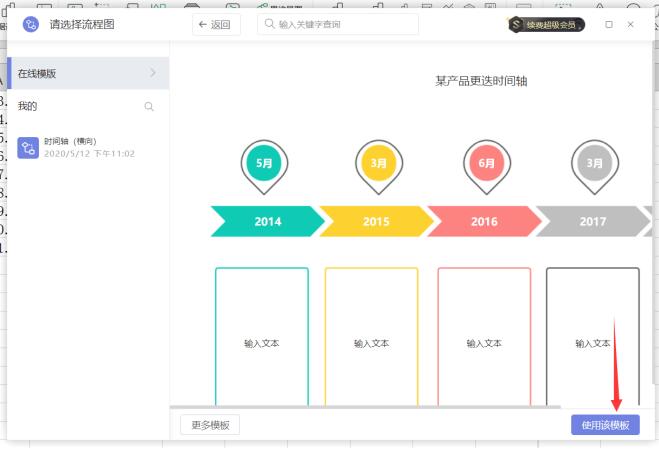The height and width of the screenshot is (452, 659).
Task: Close the flowchart selection dialog
Action: coord(630,24)
